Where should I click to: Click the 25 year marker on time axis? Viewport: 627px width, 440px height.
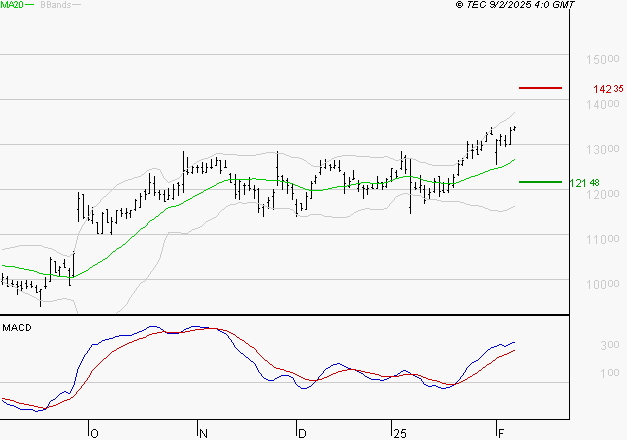(x=400, y=434)
